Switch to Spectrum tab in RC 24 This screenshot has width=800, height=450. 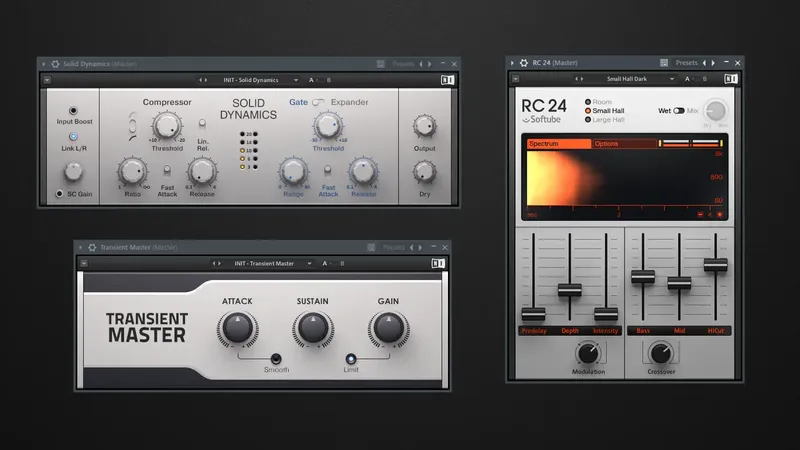[x=559, y=143]
